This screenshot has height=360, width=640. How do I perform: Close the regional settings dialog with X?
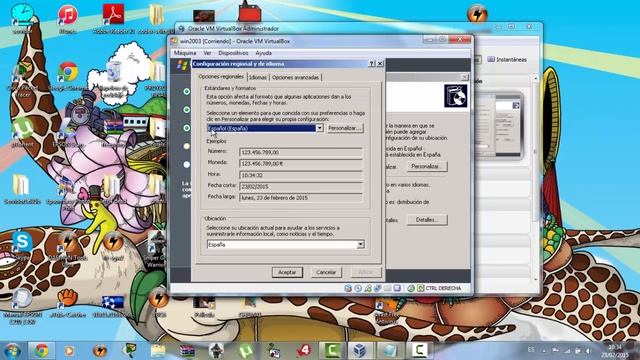tap(380, 64)
